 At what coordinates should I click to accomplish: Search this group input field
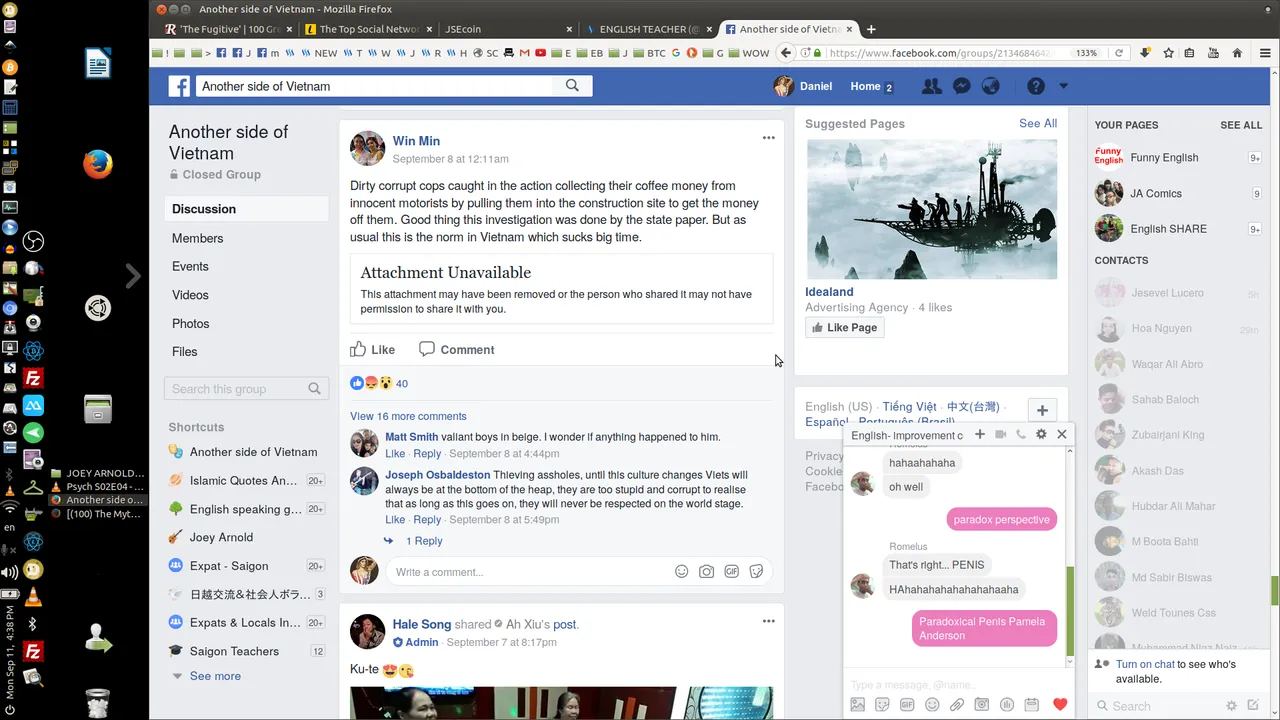(246, 389)
